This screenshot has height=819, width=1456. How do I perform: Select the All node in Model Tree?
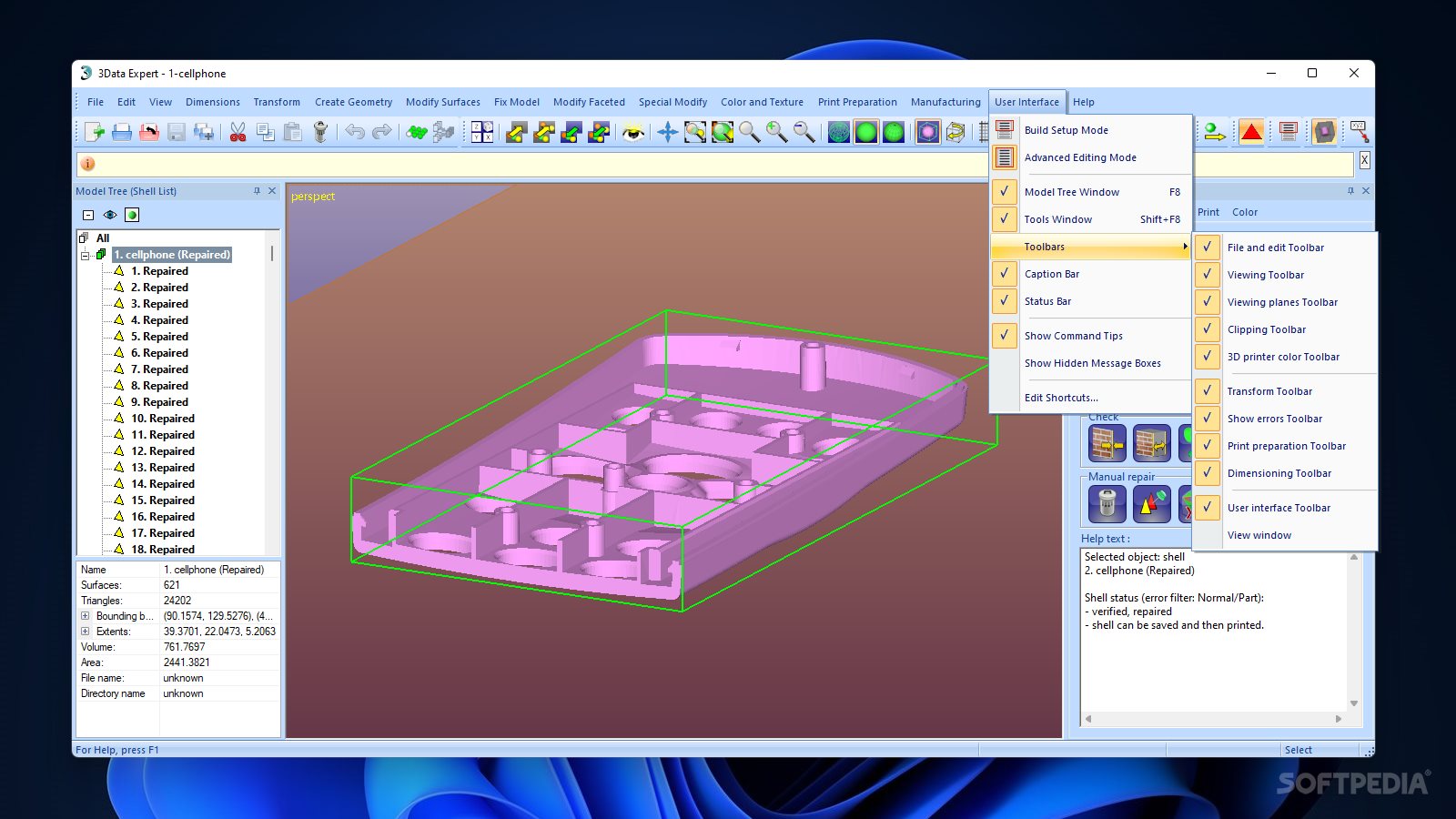pos(103,238)
